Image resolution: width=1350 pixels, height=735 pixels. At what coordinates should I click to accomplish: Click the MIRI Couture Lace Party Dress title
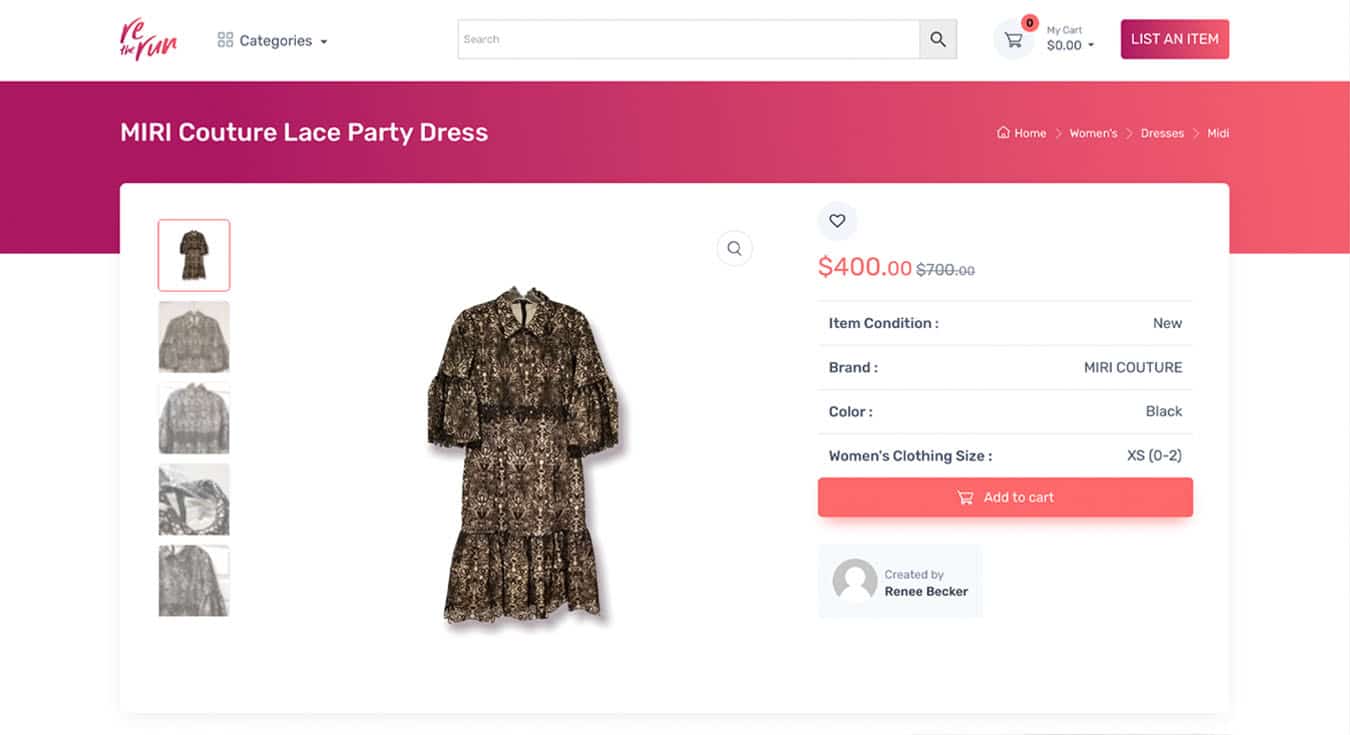[304, 132]
